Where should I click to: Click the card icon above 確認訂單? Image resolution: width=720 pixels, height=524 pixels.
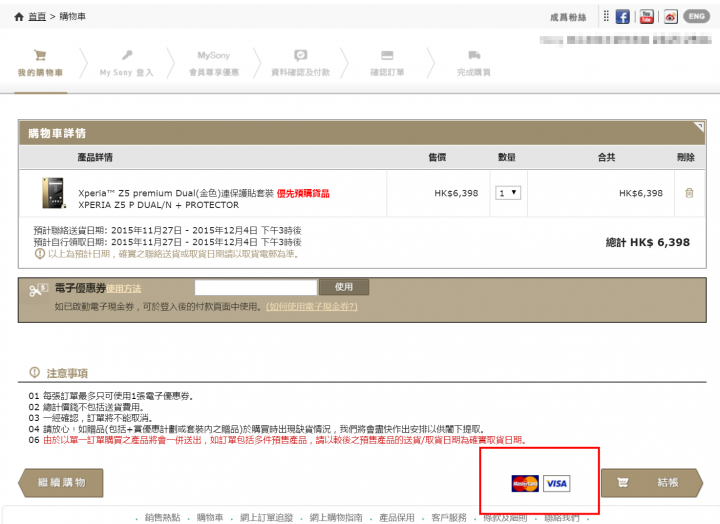coord(387,55)
